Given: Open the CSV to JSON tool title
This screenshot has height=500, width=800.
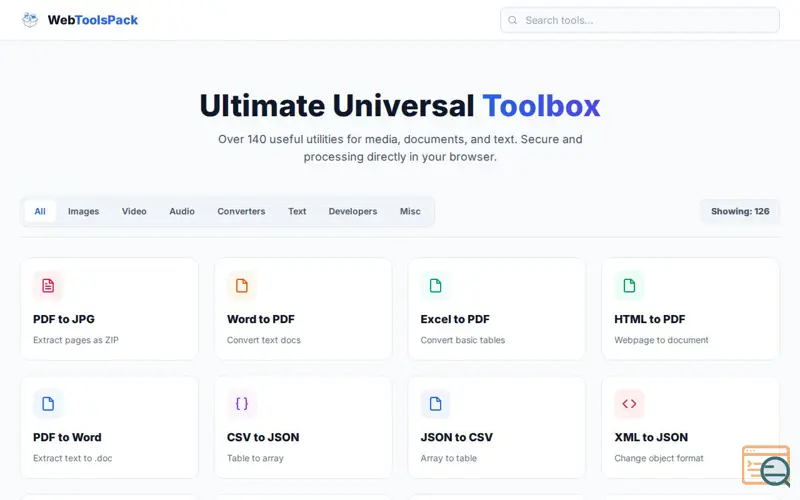Looking at the screenshot, I should [263, 437].
